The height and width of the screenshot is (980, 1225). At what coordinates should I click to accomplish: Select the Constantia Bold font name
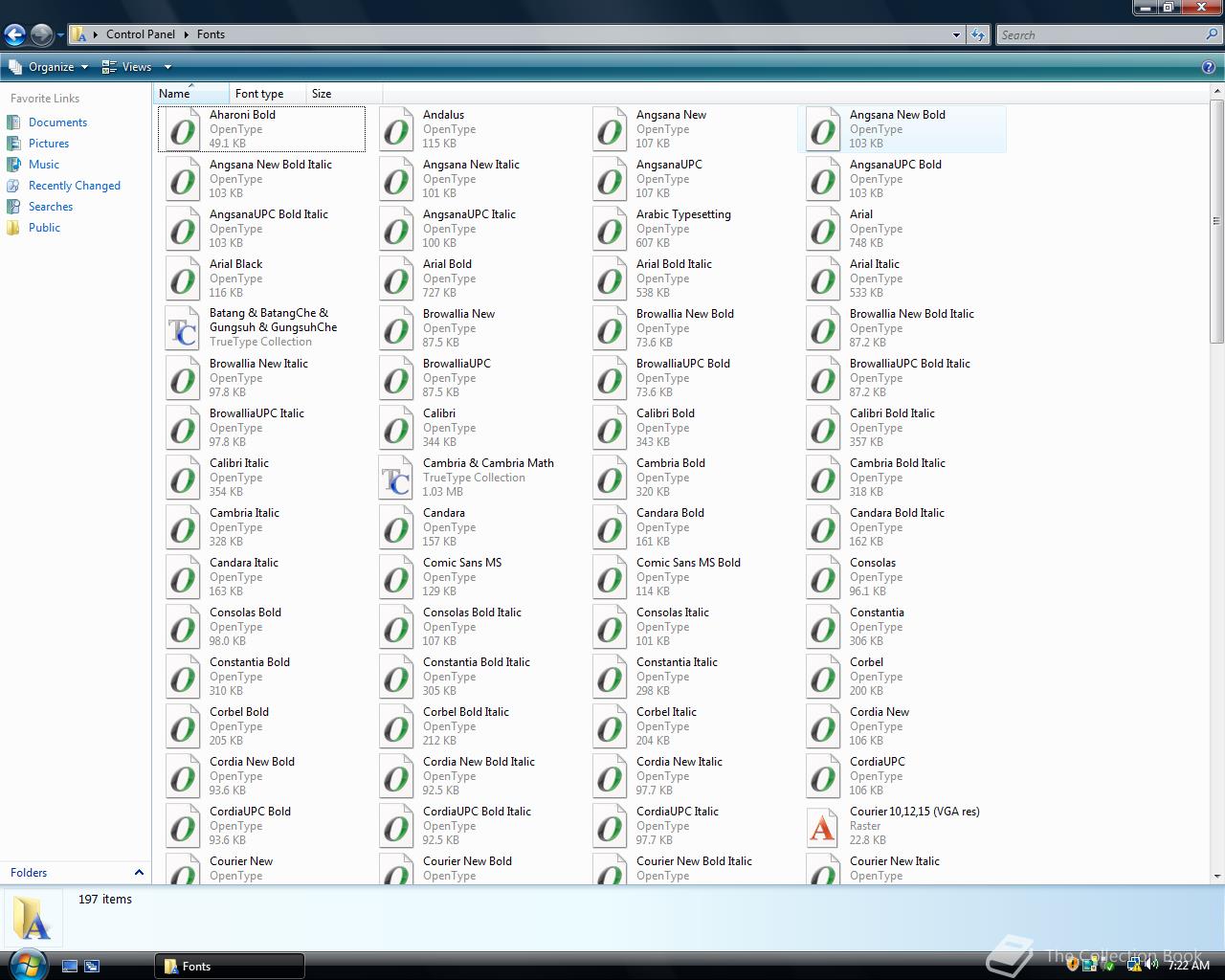[x=250, y=662]
